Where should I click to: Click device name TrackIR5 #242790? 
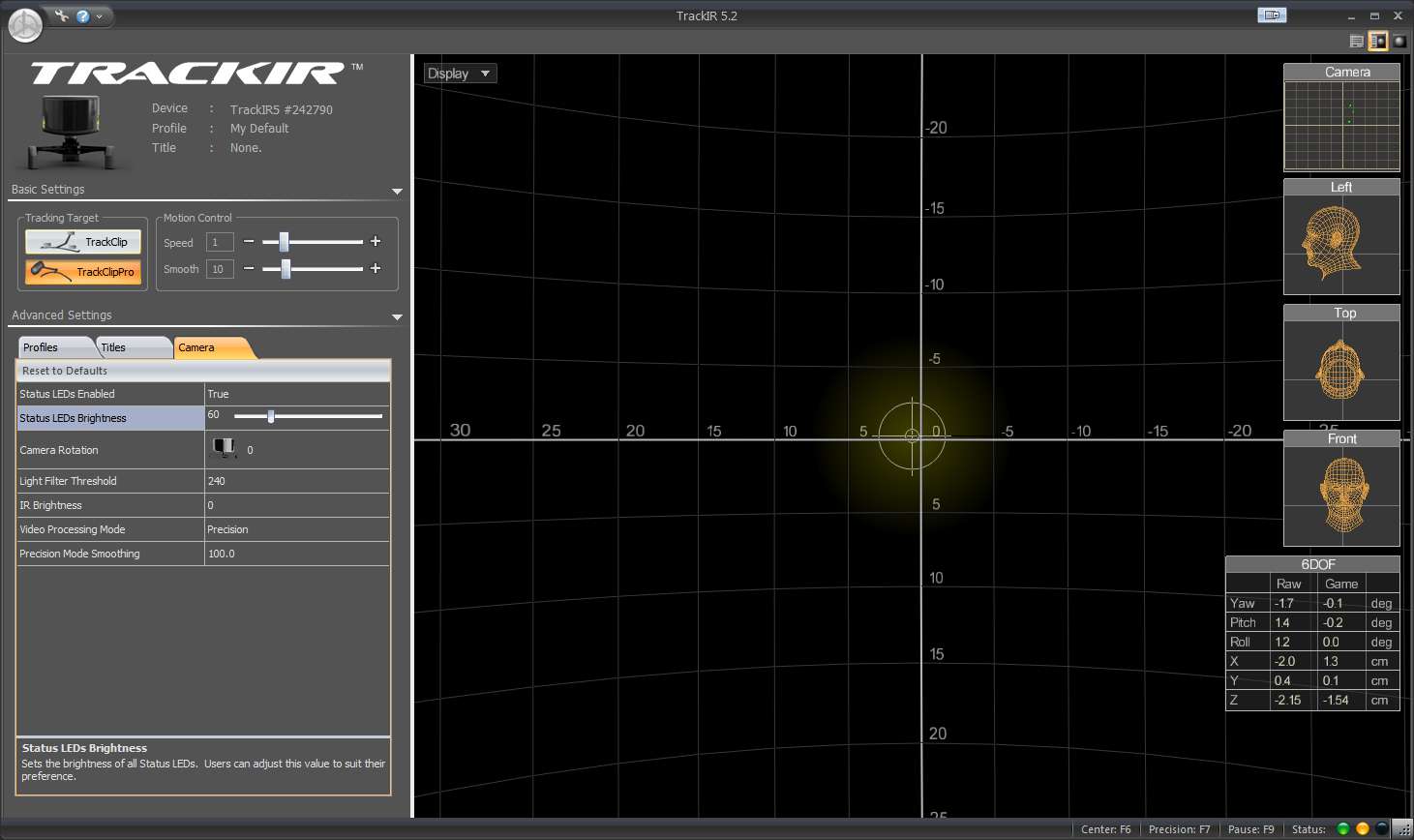282,109
